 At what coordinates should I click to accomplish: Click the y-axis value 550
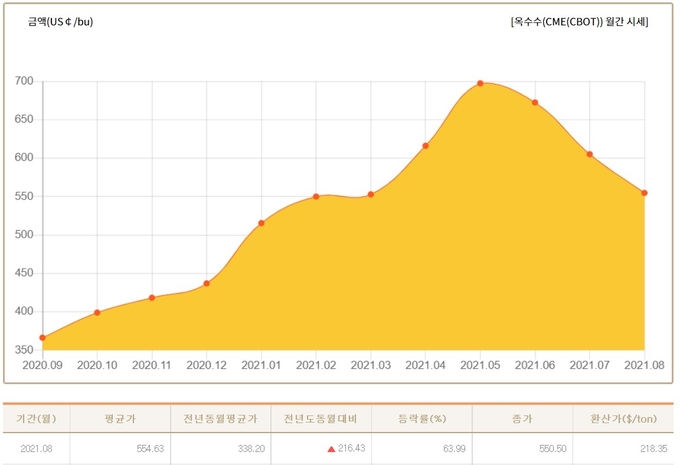(x=24, y=196)
